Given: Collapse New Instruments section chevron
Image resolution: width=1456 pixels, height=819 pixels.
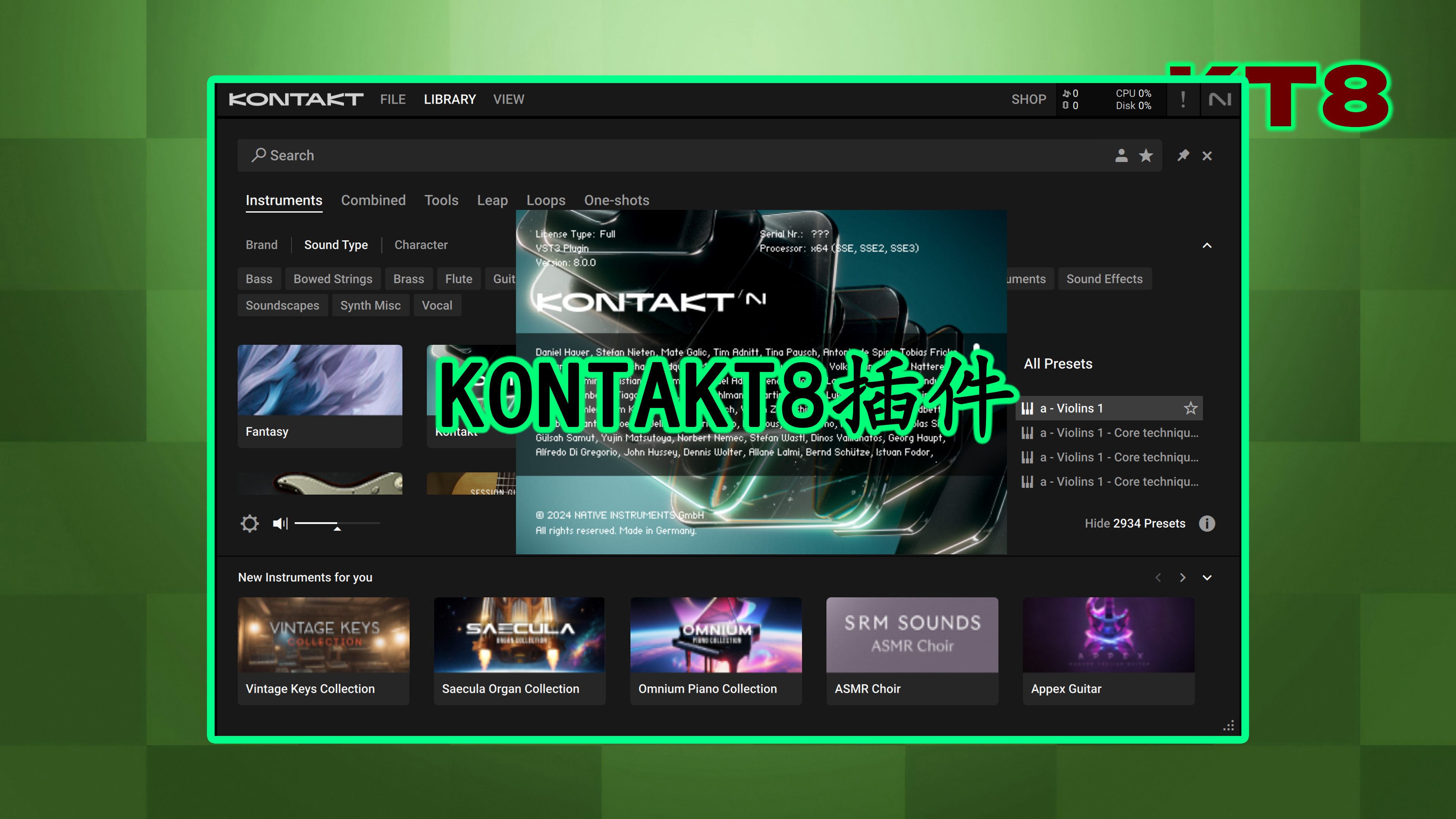Looking at the screenshot, I should pyautogui.click(x=1207, y=577).
